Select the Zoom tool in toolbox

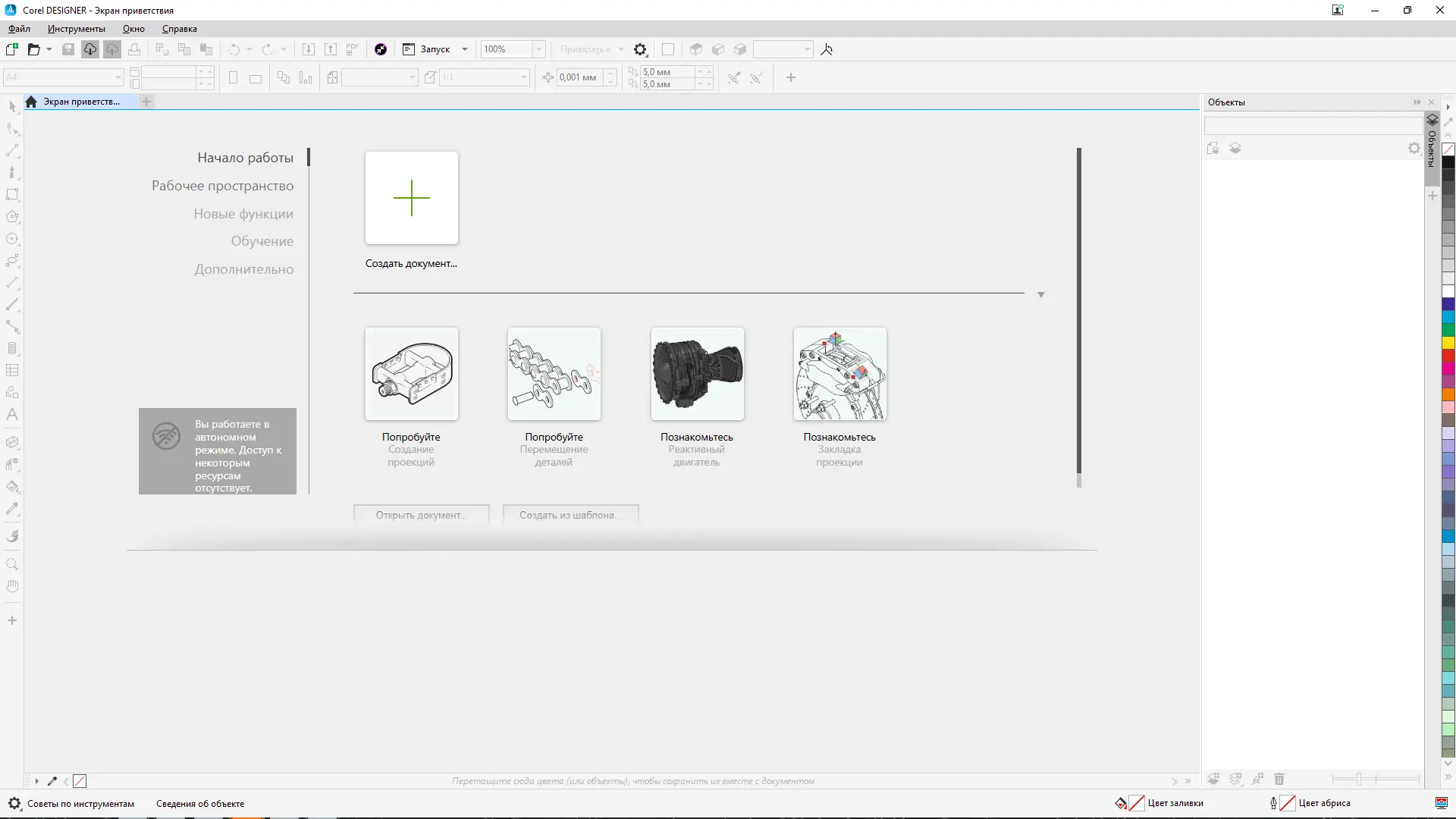(x=12, y=564)
